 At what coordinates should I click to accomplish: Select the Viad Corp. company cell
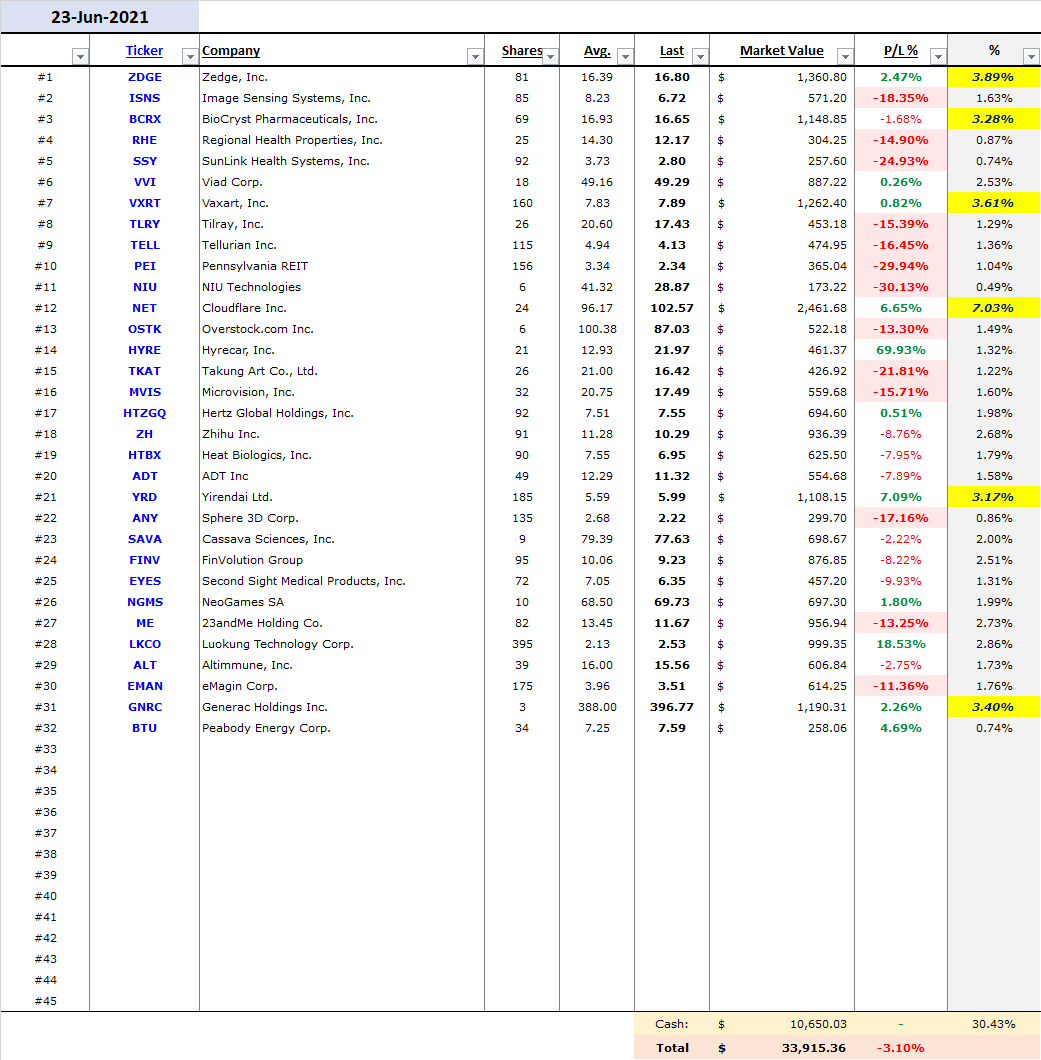(342, 182)
